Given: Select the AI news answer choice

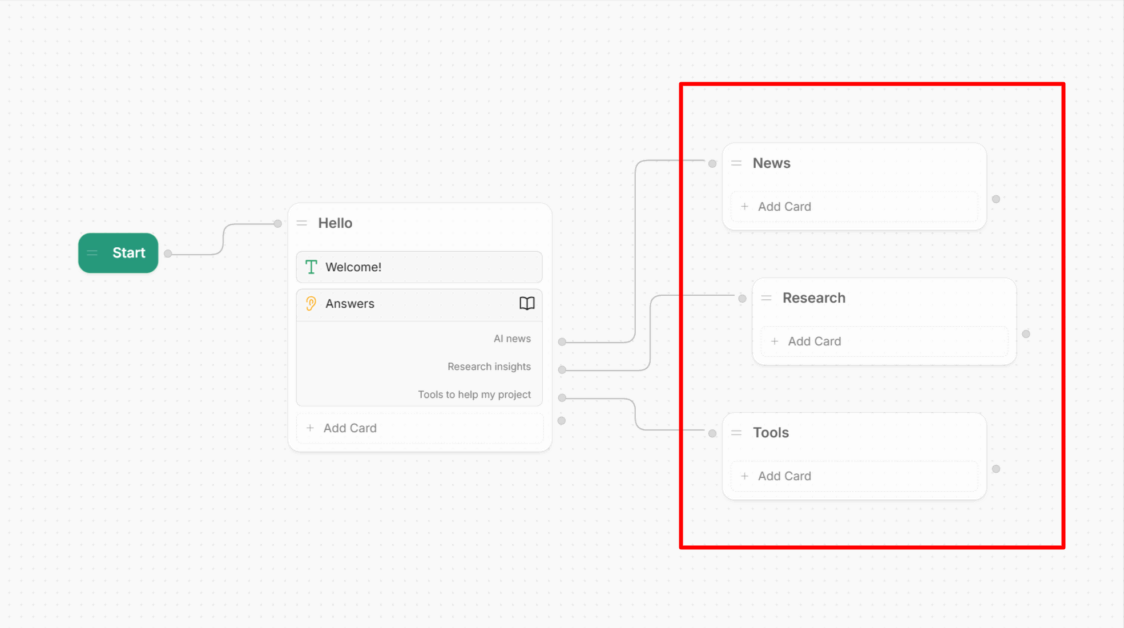Looking at the screenshot, I should point(511,339).
